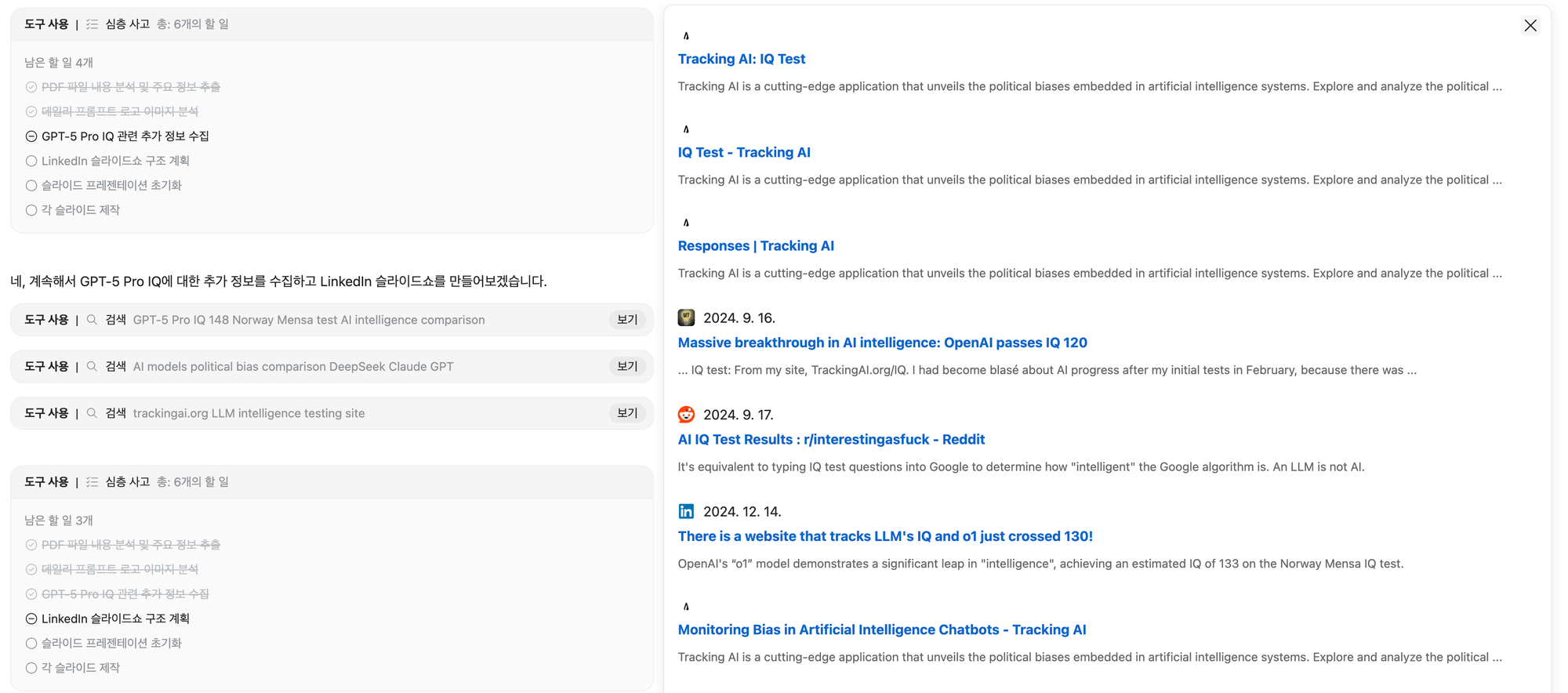Click snippet 'An LLM is not AI' Reddit text
This screenshot has height=693, width=1568.
pos(1021,466)
